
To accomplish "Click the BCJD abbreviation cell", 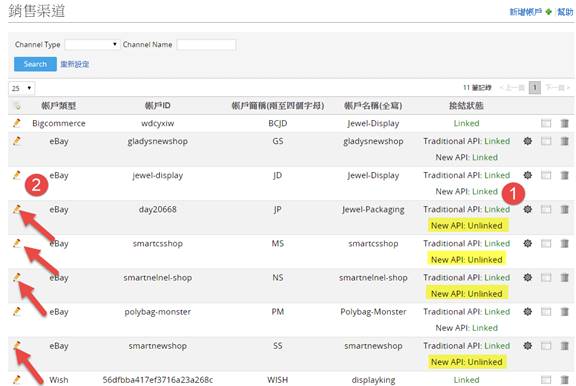I will [x=278, y=123].
